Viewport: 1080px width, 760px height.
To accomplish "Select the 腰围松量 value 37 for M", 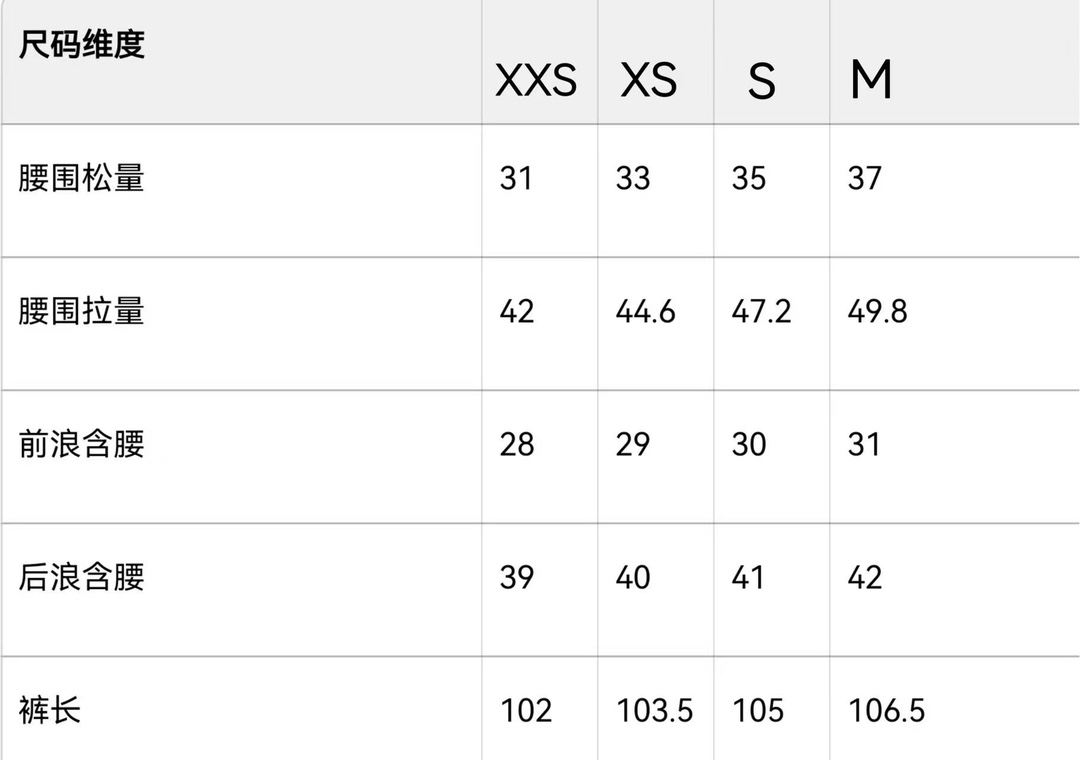I will [865, 178].
